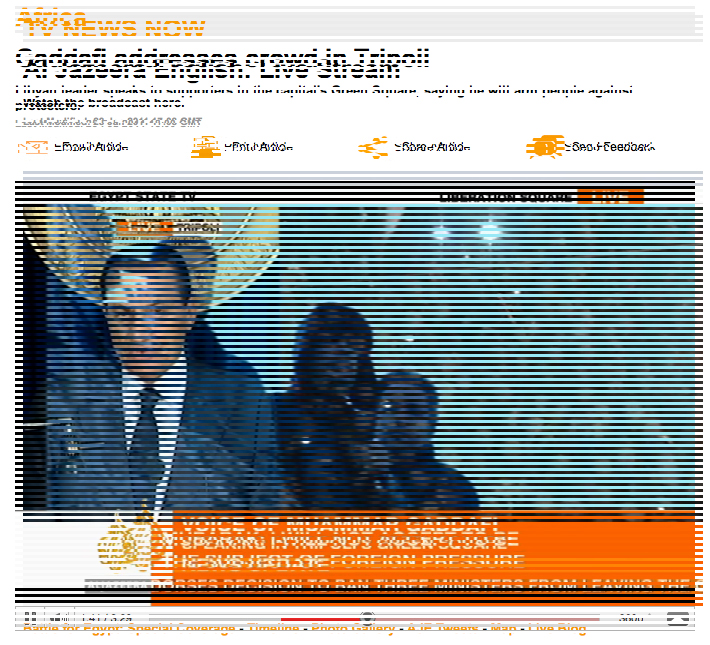Open the AJE Tweets link
710x645 pixels.
443,628
